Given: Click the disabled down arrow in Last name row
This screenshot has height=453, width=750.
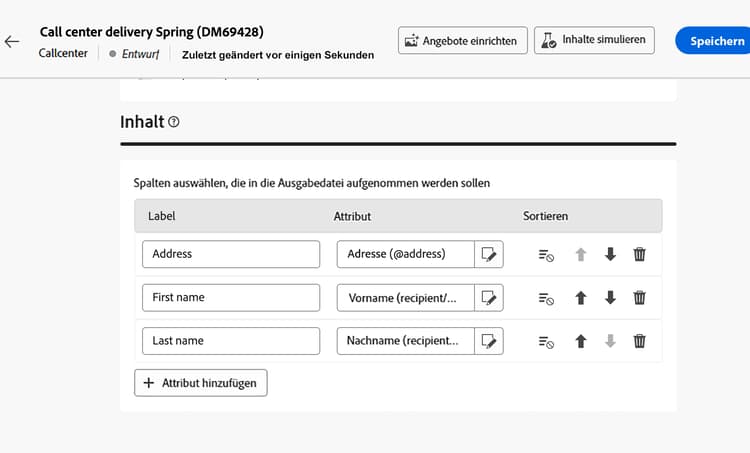Looking at the screenshot, I should pos(610,341).
